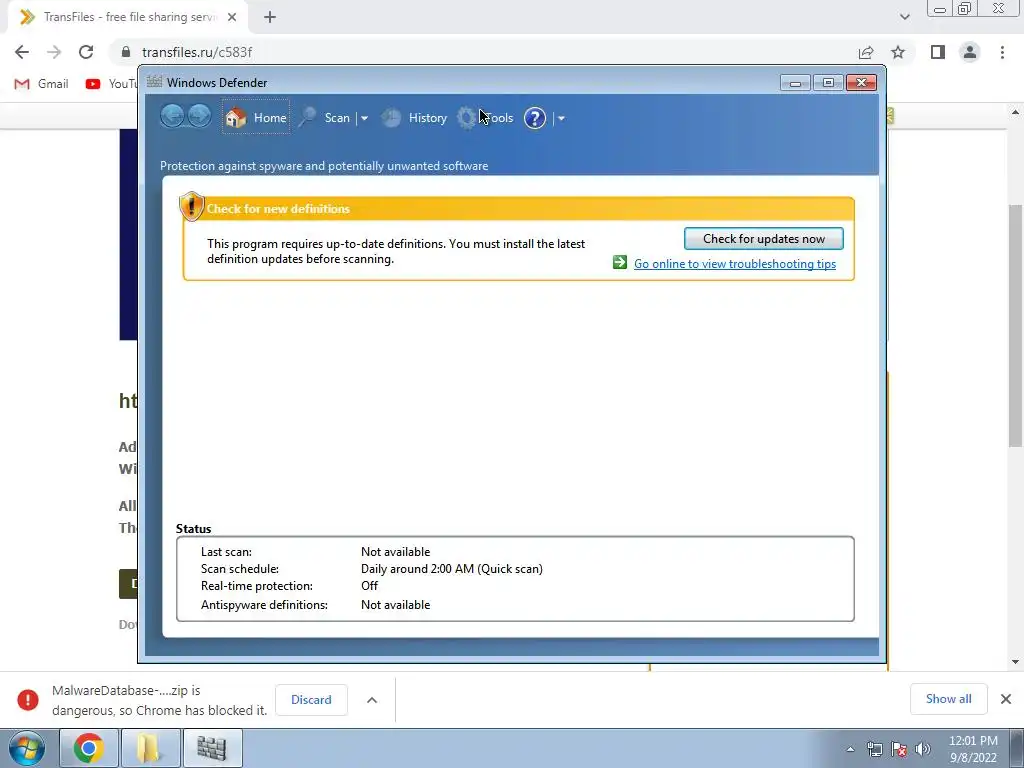Expand blocked download options chevron
Image resolution: width=1024 pixels, height=768 pixels.
click(372, 700)
